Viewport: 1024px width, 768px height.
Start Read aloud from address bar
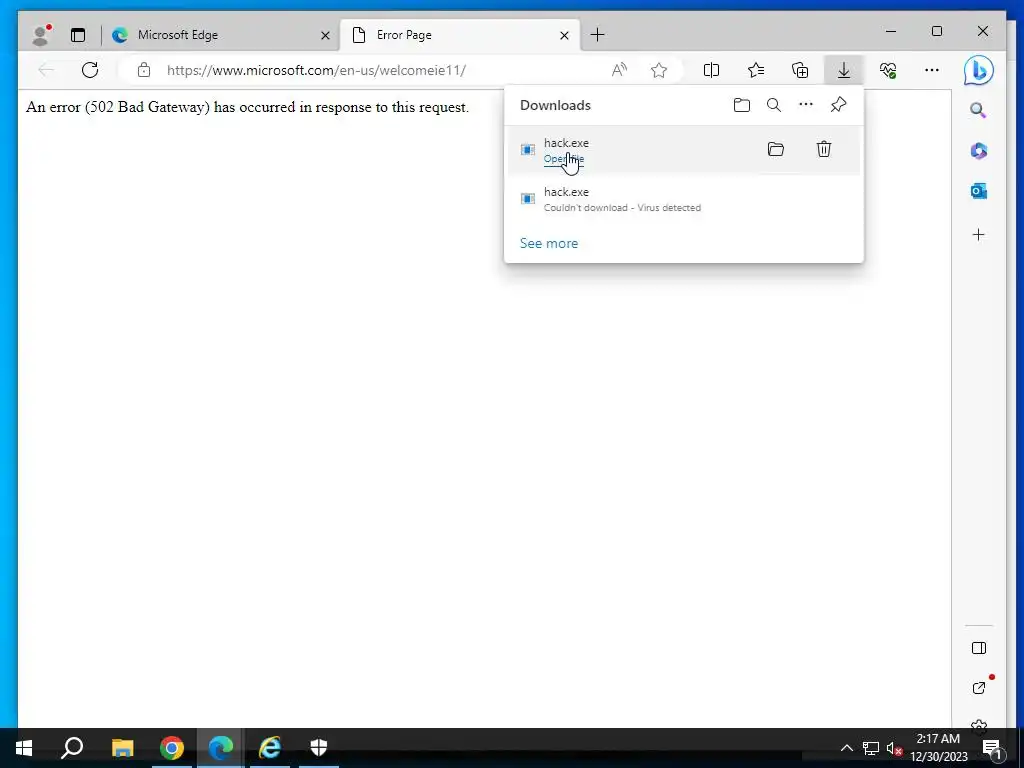click(619, 70)
